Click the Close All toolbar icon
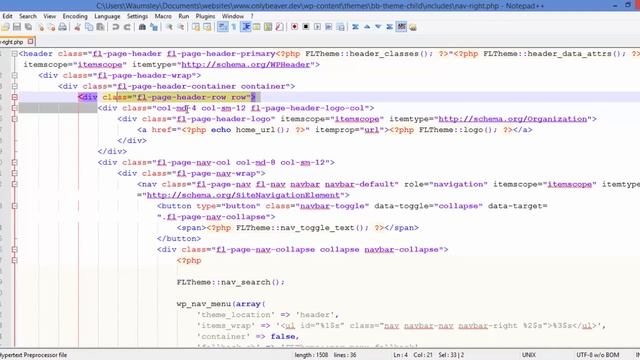Image resolution: width=640 pixels, height=360 pixels. [x=51, y=27]
